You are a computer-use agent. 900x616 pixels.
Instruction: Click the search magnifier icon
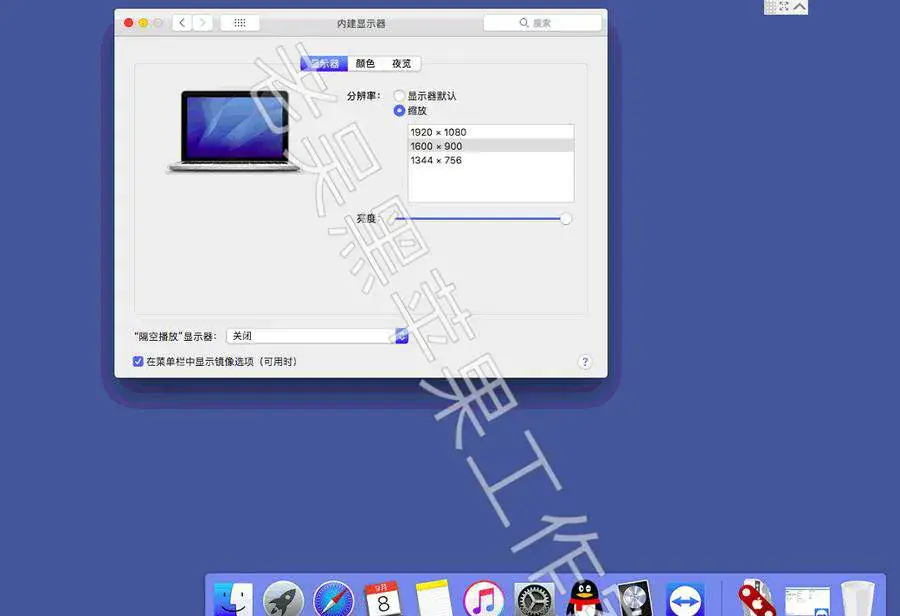pos(523,22)
